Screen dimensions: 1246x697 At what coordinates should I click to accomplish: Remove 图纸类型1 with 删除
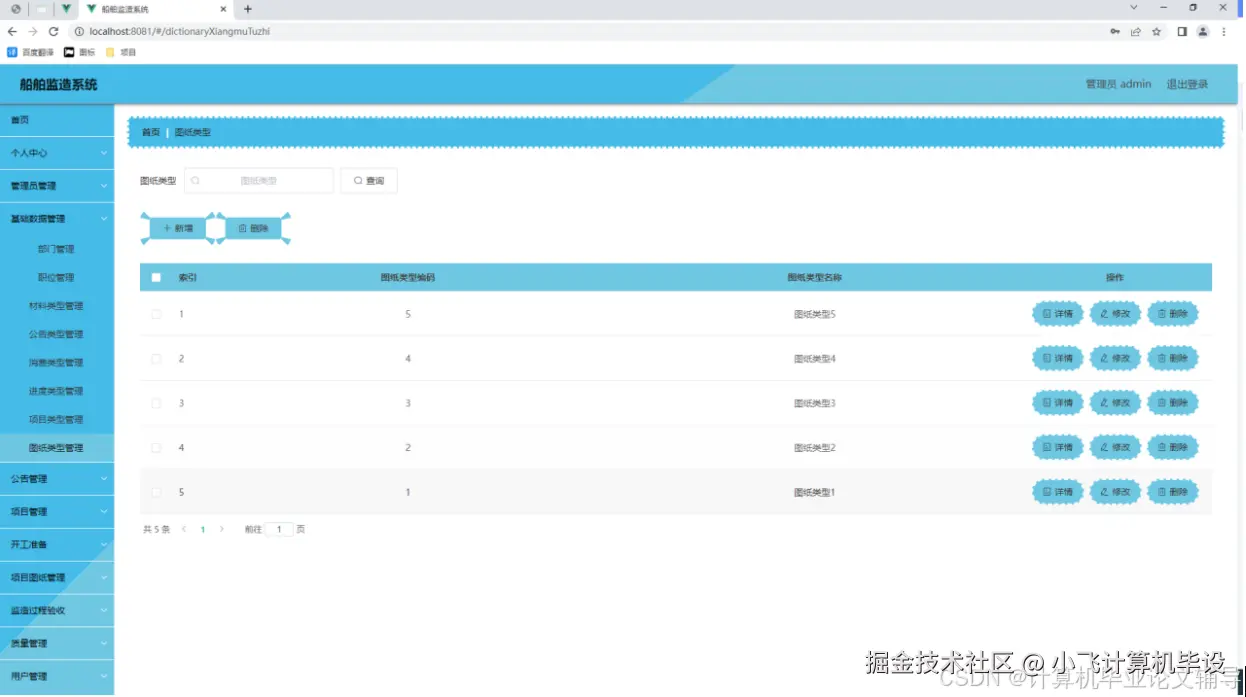click(1173, 492)
